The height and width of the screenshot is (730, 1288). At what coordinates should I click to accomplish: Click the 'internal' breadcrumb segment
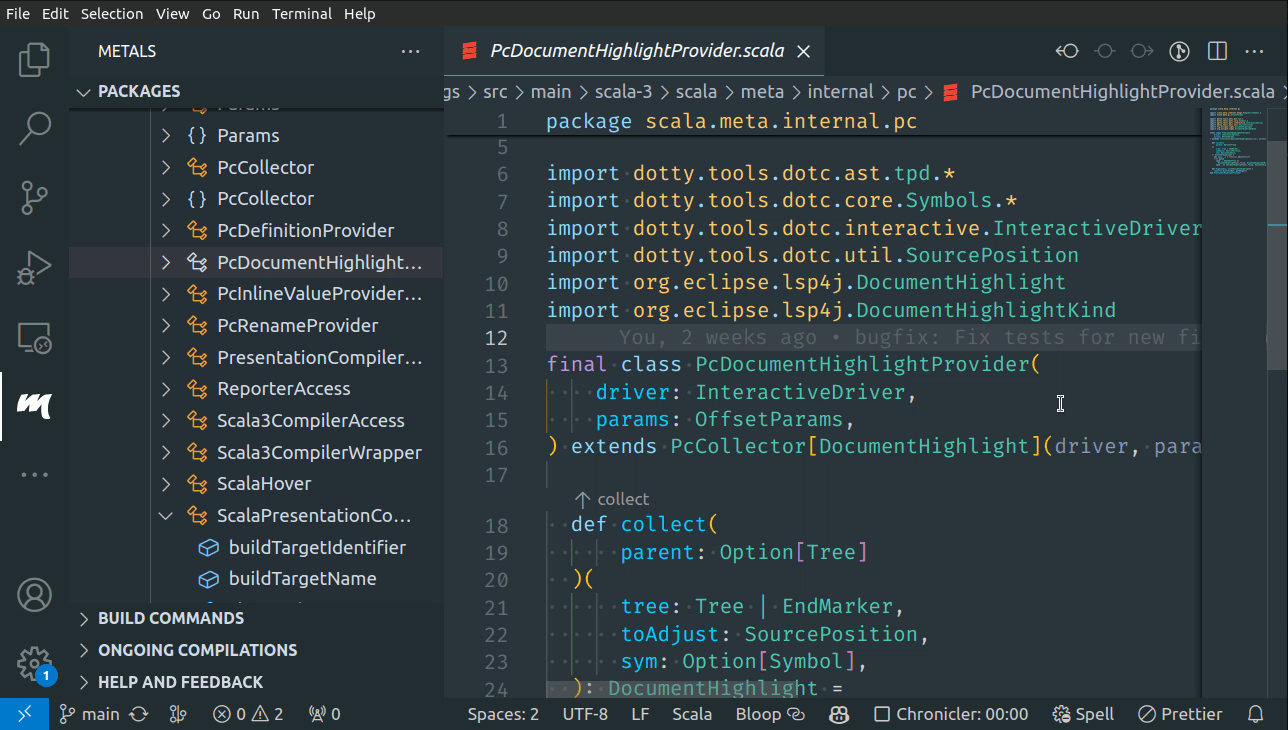click(x=840, y=91)
